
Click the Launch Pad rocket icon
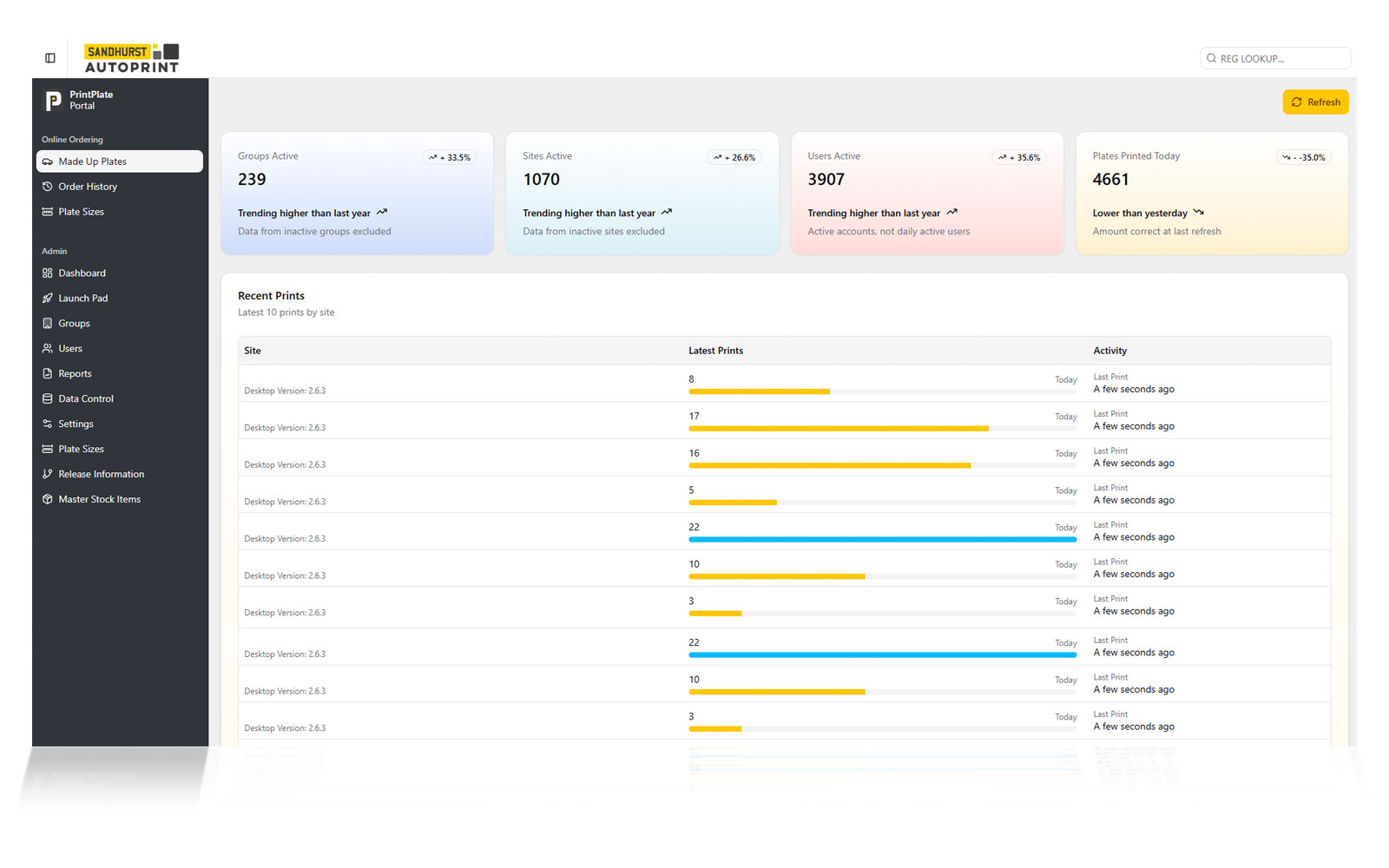click(48, 299)
